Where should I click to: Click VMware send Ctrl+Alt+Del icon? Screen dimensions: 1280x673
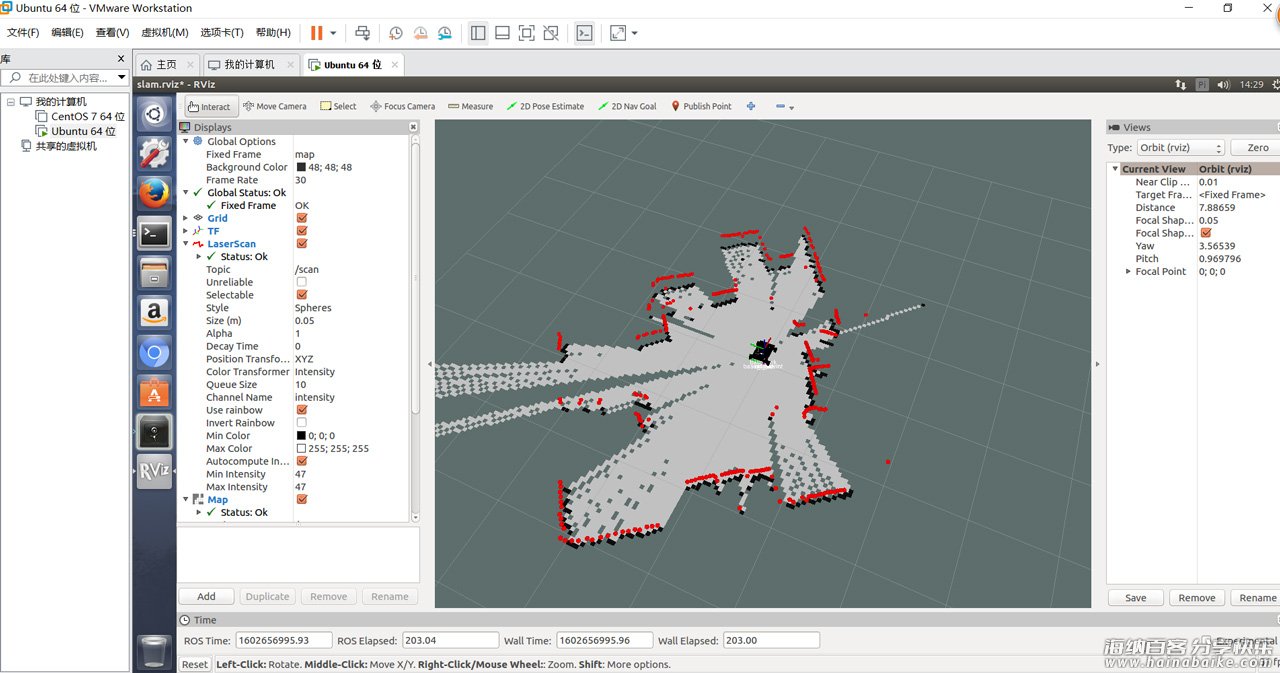point(362,33)
